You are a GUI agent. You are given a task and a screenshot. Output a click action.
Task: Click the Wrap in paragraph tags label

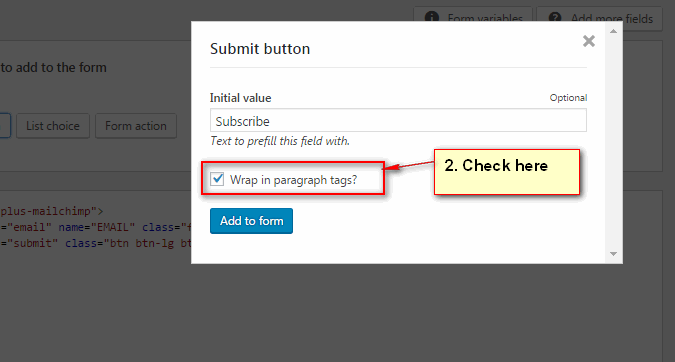click(293, 180)
